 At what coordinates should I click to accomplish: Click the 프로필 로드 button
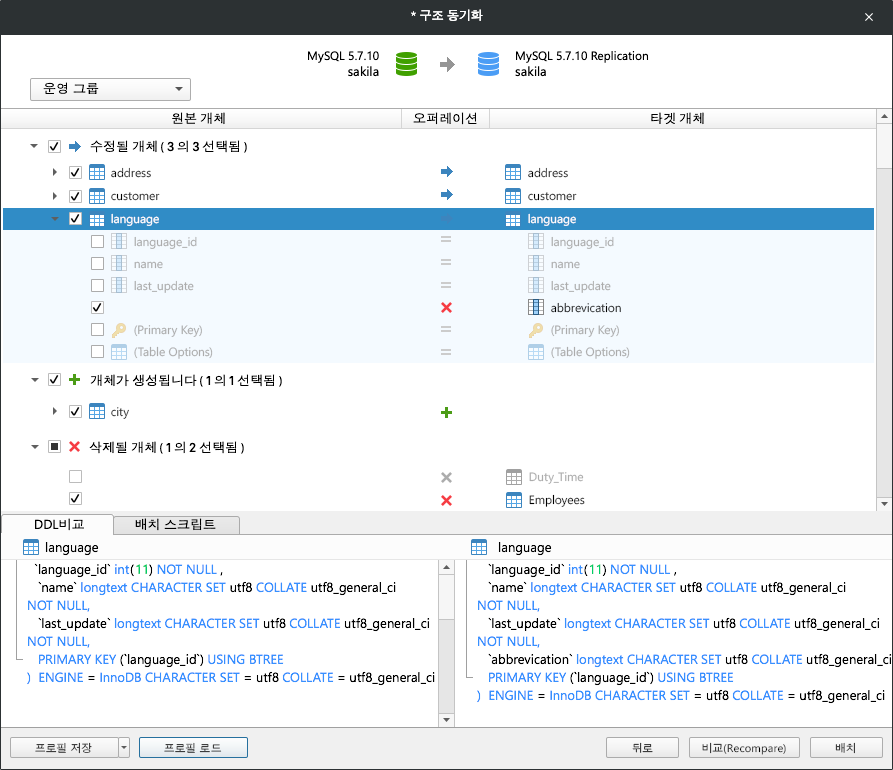[x=193, y=747]
